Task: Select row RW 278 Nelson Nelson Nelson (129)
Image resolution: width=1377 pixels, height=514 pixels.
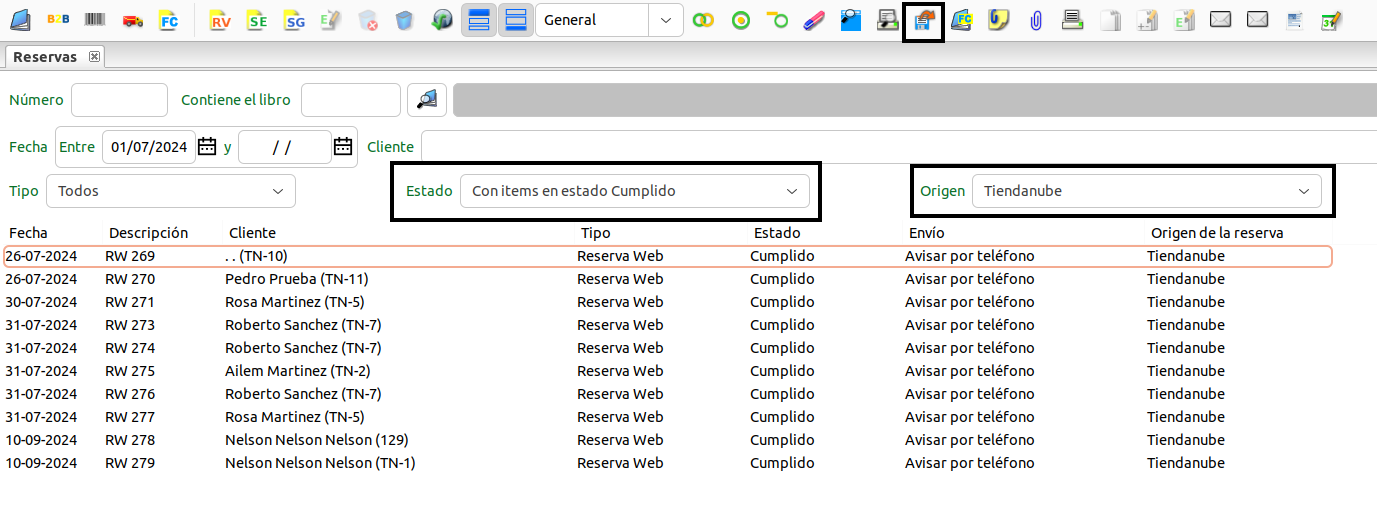Action: pyautogui.click(x=668, y=440)
